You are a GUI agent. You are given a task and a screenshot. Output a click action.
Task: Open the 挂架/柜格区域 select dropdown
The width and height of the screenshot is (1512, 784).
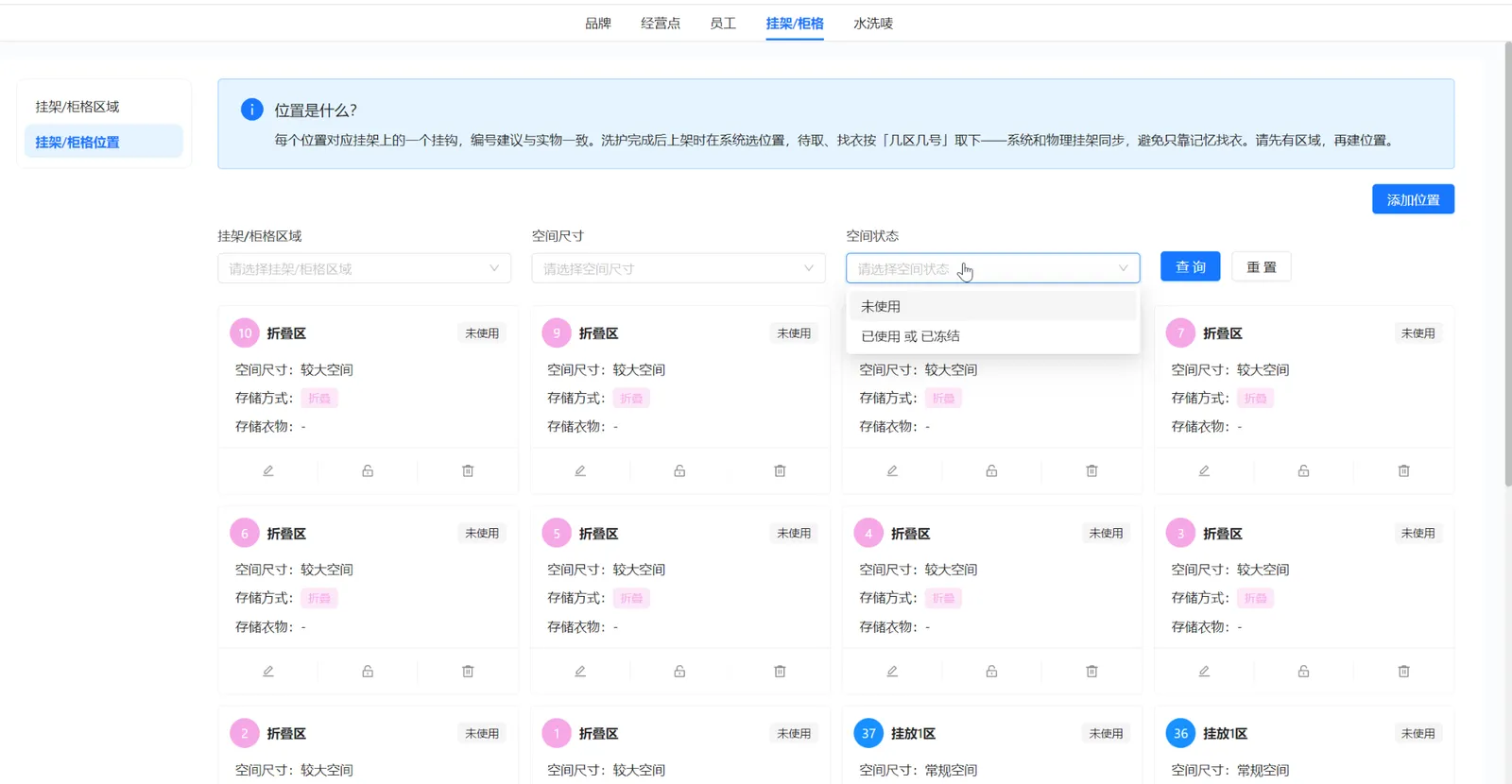click(x=364, y=268)
